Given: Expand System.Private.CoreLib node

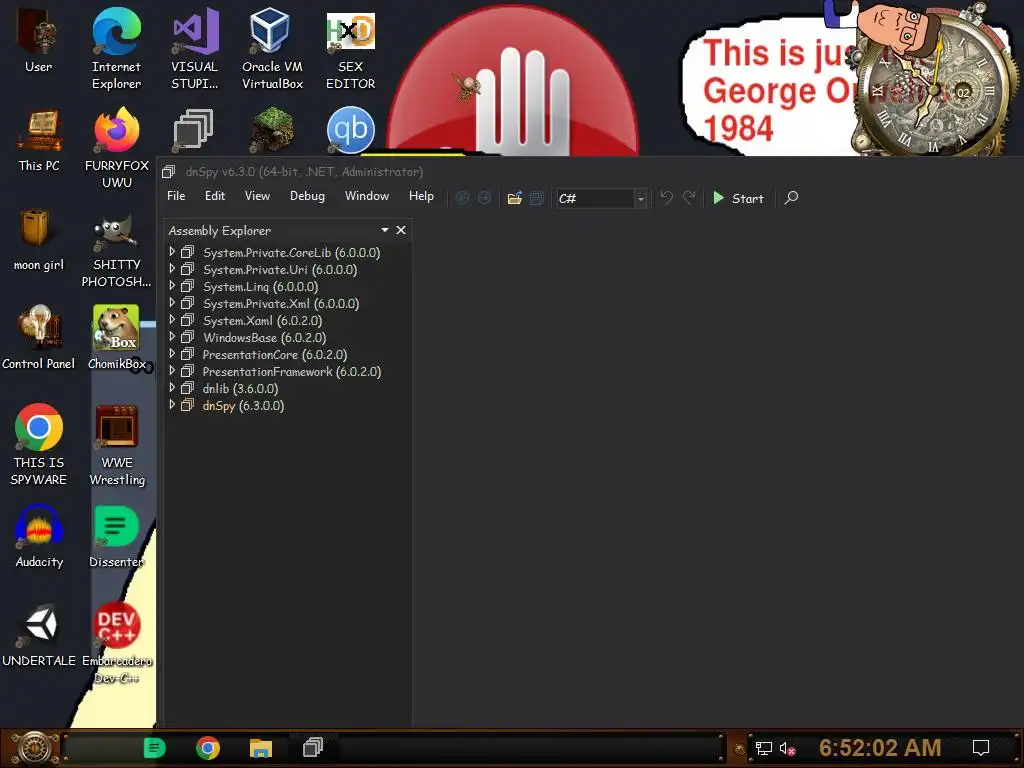Looking at the screenshot, I should pos(172,251).
